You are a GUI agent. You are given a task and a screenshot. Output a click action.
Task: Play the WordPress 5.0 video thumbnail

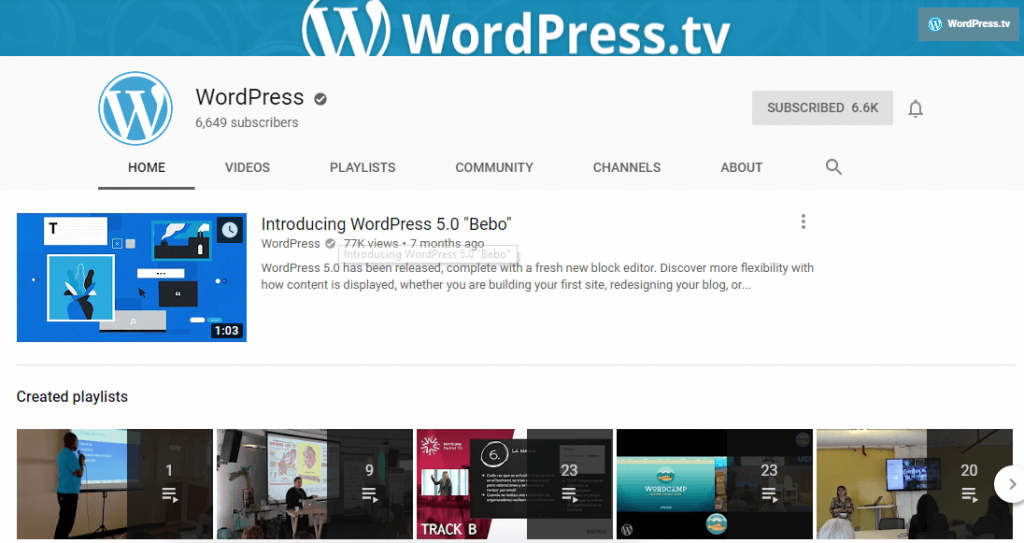132,277
